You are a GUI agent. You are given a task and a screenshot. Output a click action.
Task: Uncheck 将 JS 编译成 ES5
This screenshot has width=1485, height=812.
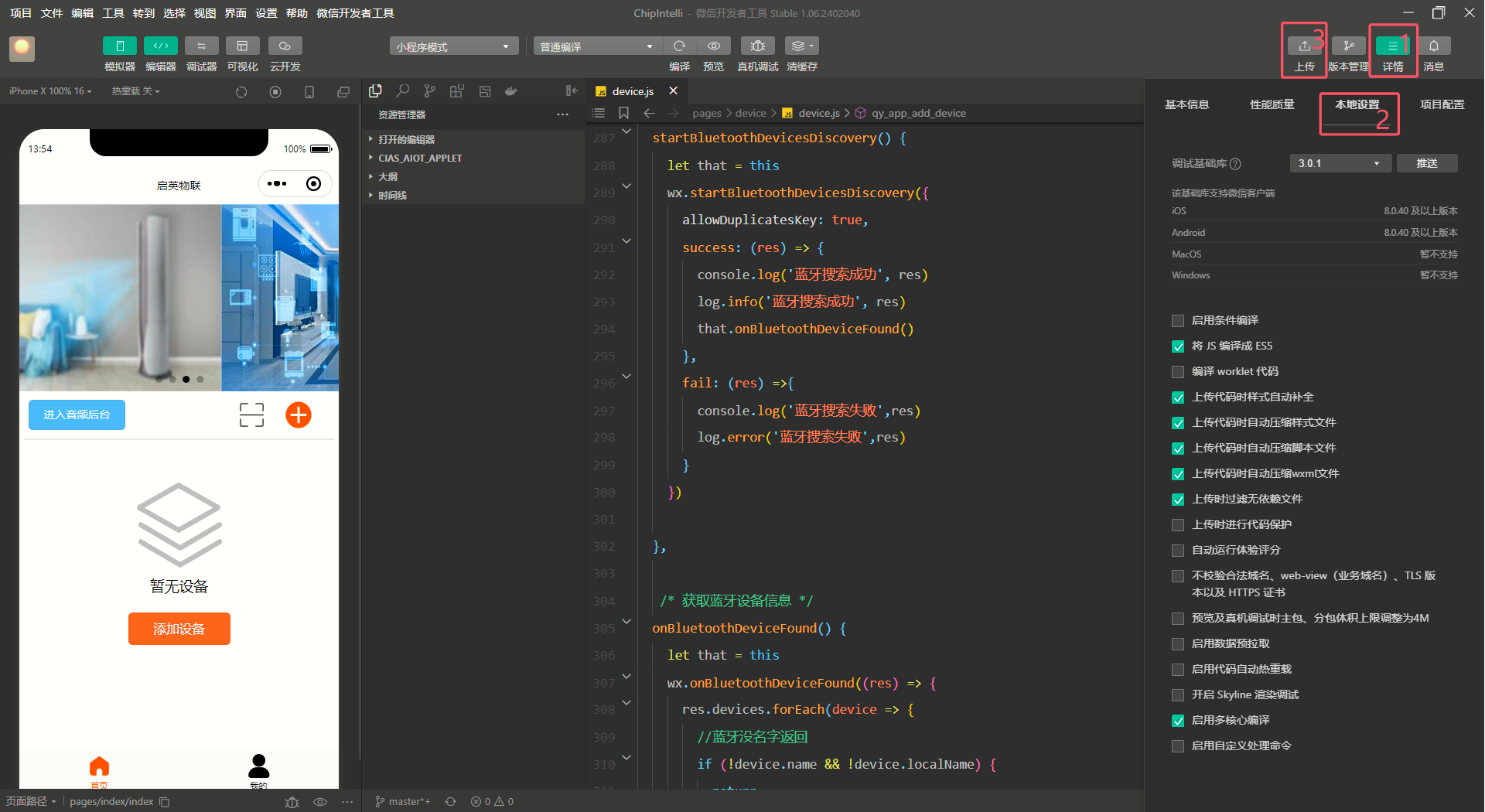coord(1178,346)
